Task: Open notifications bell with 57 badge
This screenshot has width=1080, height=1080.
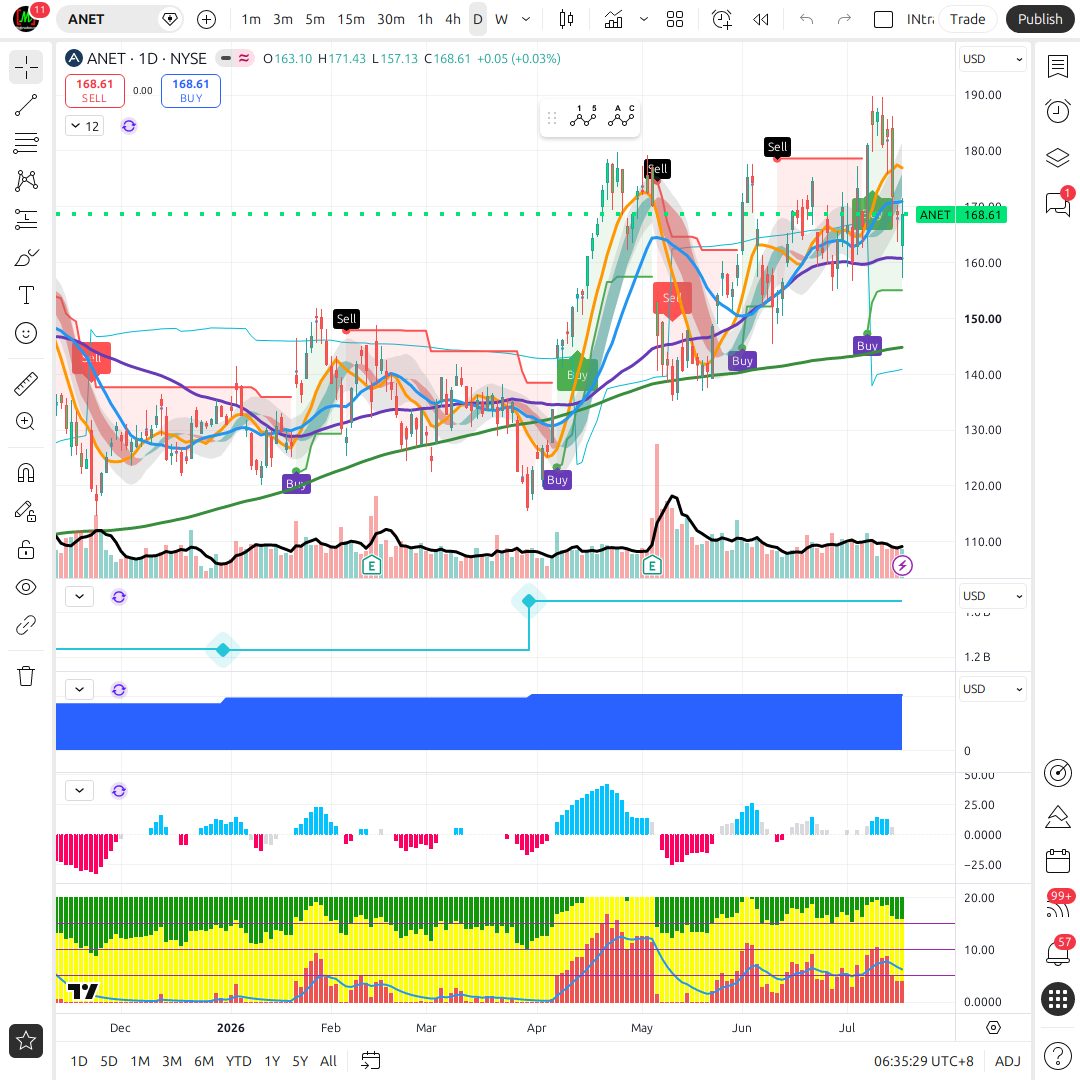Action: (1057, 953)
